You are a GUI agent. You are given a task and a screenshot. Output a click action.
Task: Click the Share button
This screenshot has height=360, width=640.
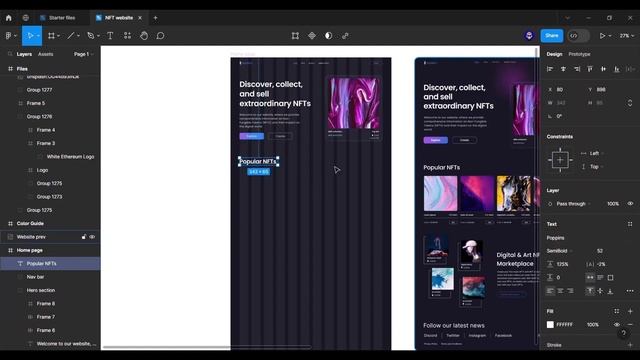tap(551, 36)
